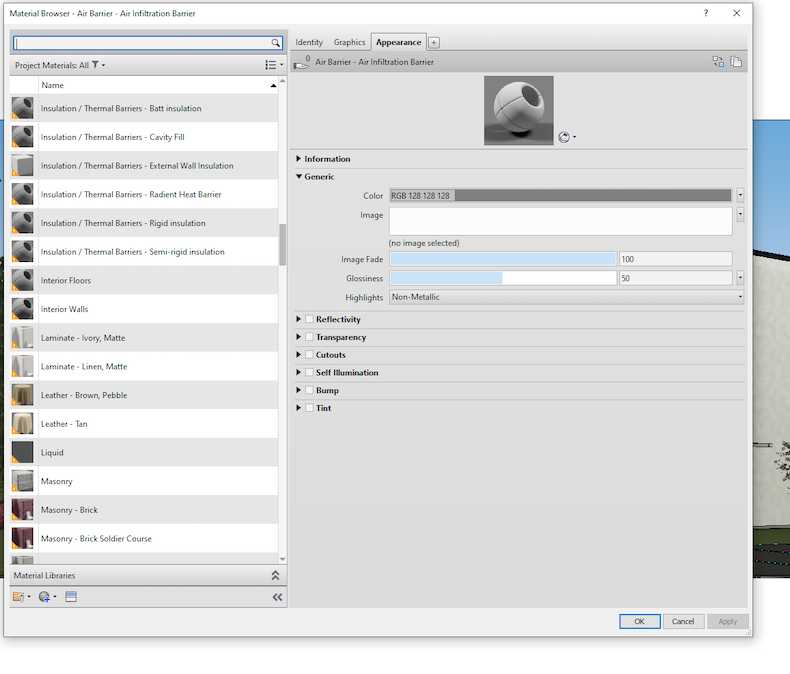Switch to the Identity tab
Screen dimensions: 790x674
[x=309, y=43]
